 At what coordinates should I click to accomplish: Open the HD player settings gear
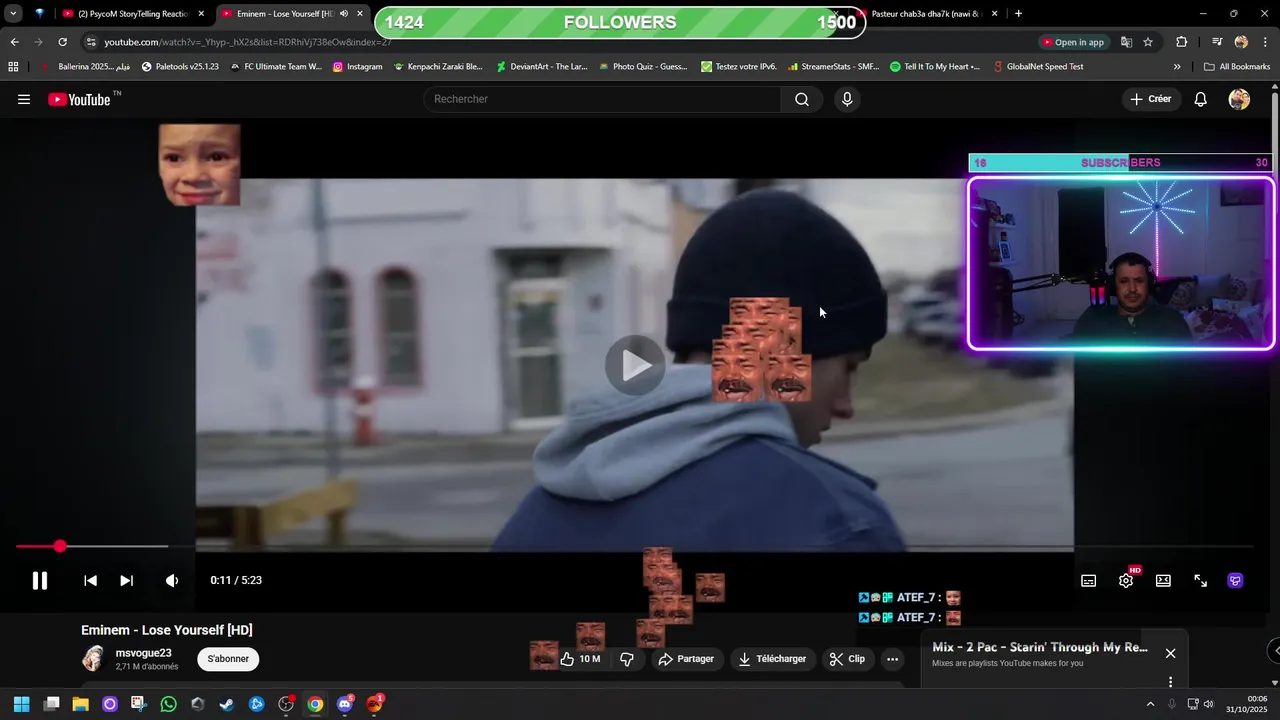pyautogui.click(x=1126, y=580)
